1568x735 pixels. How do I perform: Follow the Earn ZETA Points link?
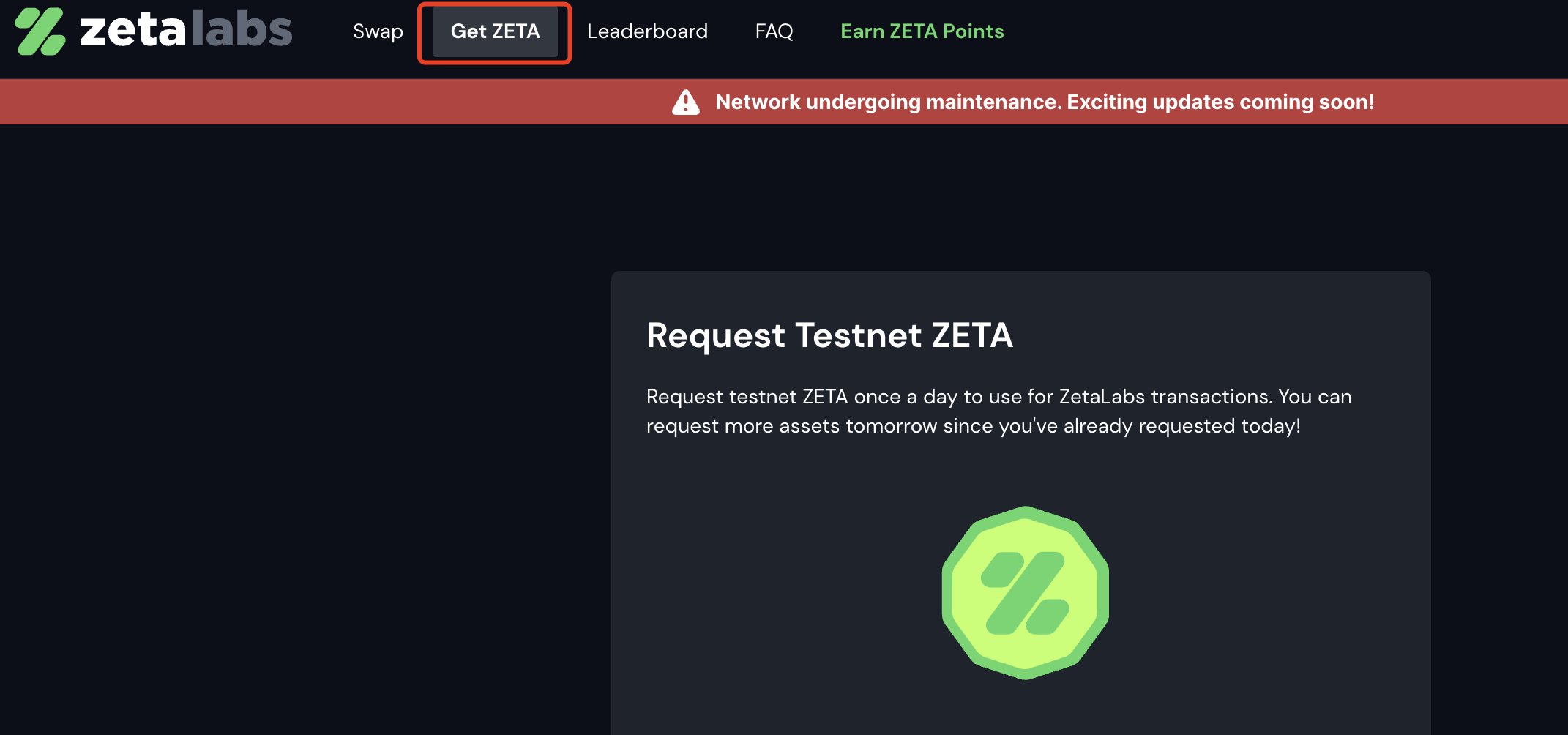tap(922, 31)
